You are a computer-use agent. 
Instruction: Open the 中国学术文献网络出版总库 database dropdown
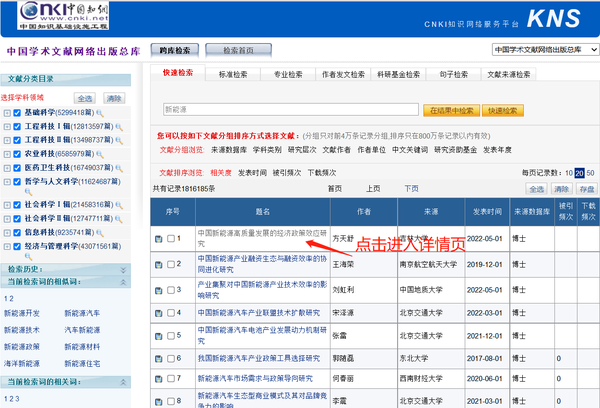545,50
